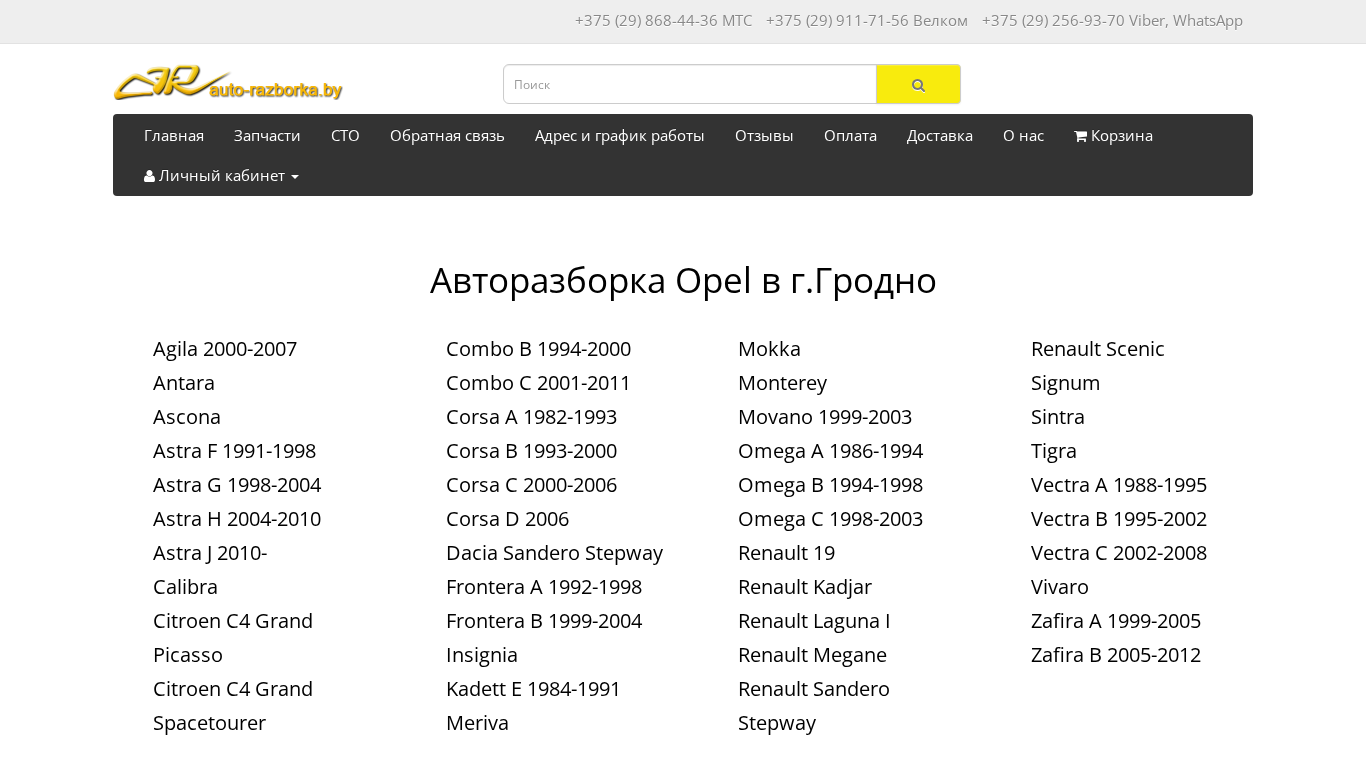This screenshot has height=768, width=1366.
Task: Open the Calibra model link
Action: tap(185, 587)
